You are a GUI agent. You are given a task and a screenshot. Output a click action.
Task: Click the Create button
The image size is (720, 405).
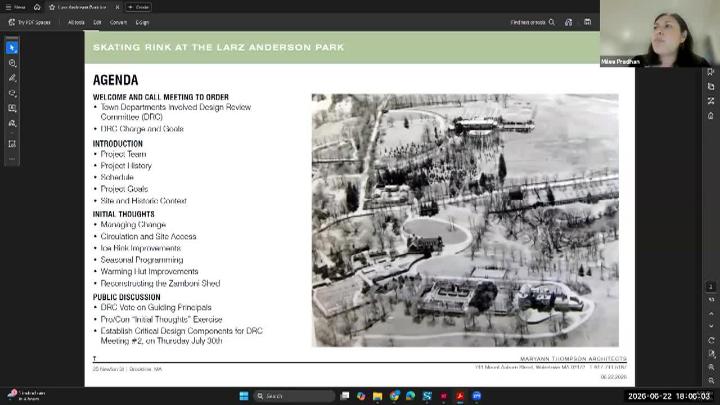click(x=138, y=7)
